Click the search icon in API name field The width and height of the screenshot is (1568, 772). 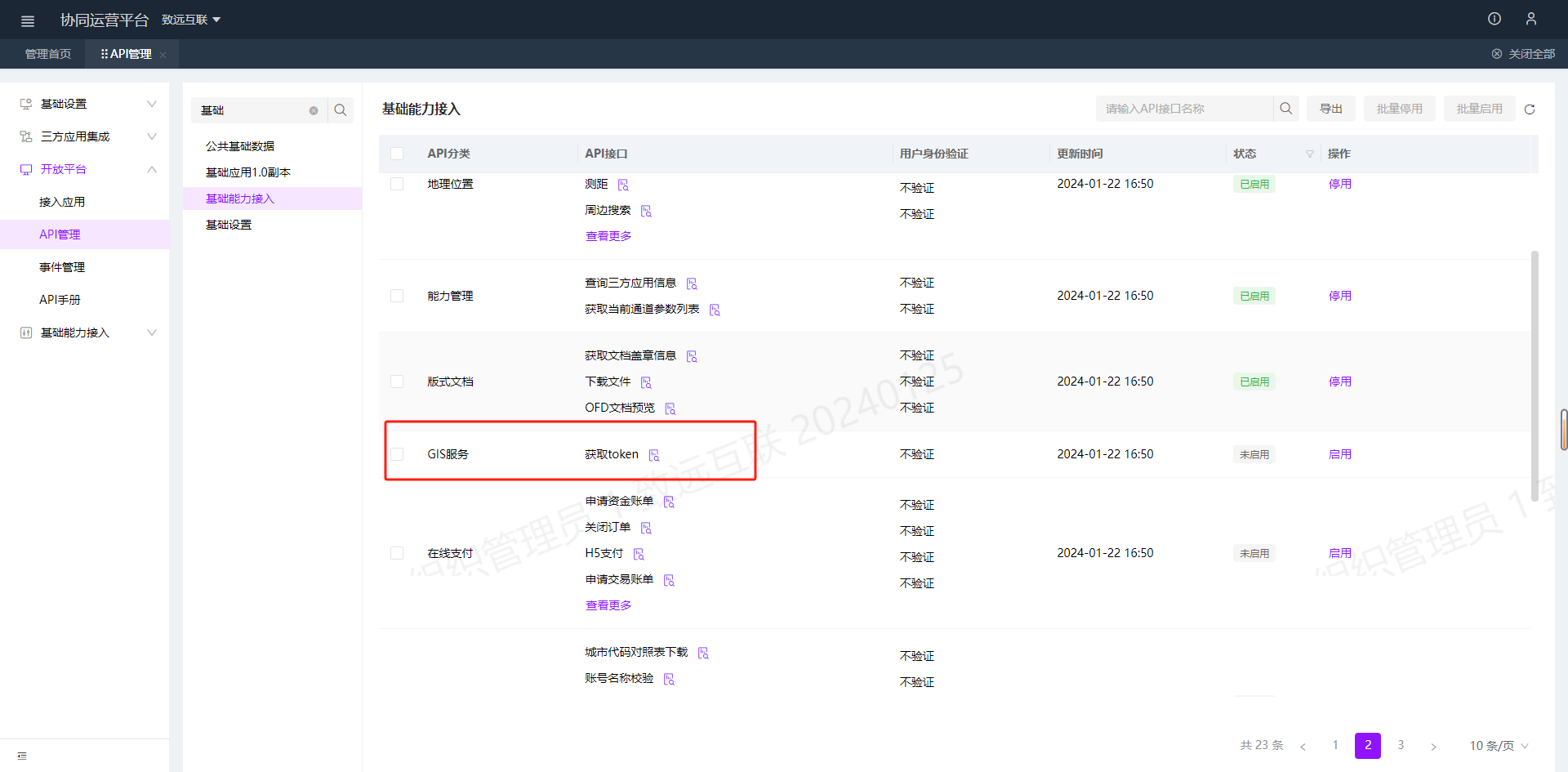[x=1285, y=109]
